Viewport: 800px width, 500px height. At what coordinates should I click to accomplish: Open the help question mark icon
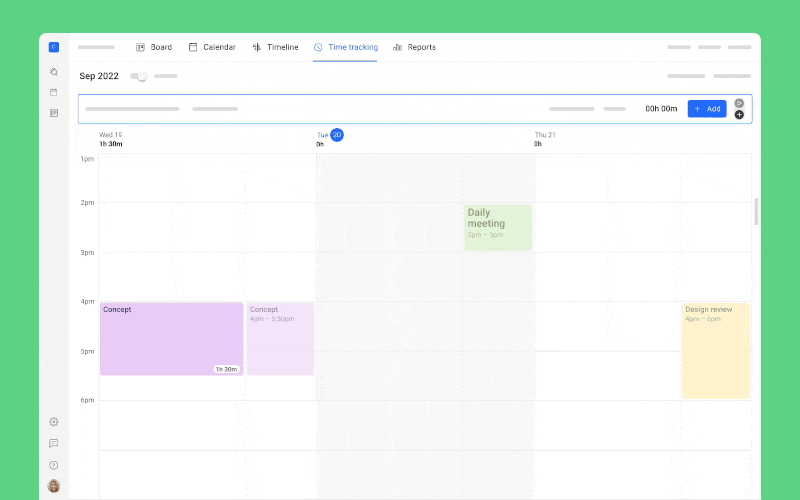54,465
